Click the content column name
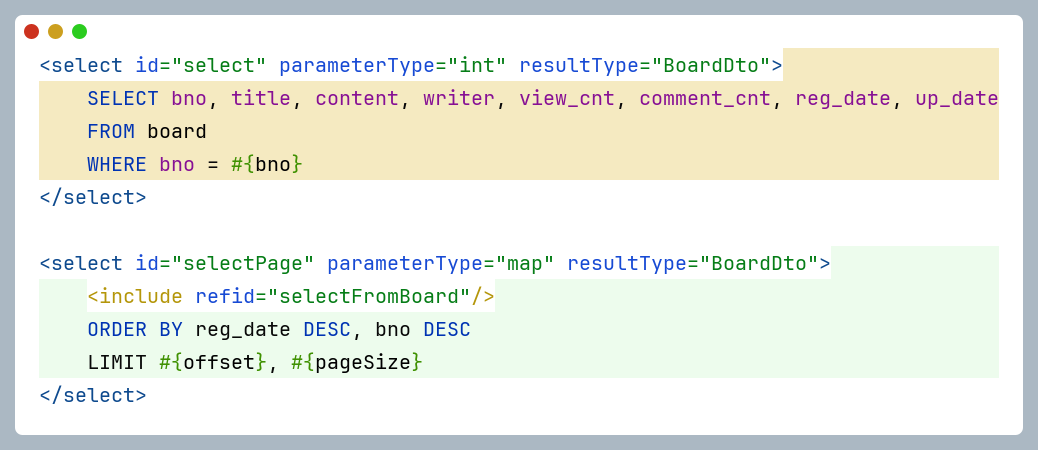The height and width of the screenshot is (450, 1038). [357, 99]
